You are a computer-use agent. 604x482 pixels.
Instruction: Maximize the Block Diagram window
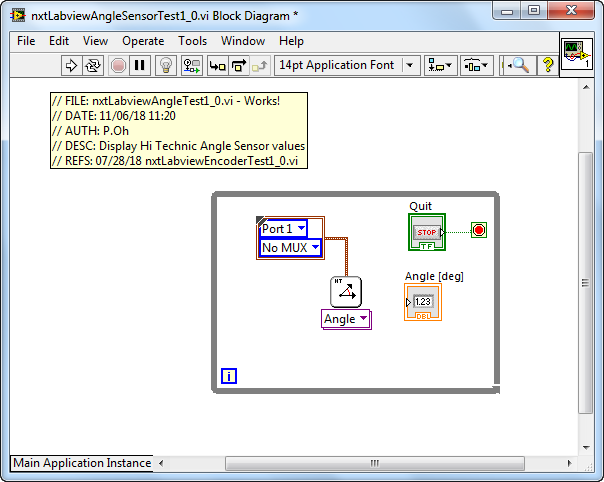534,10
